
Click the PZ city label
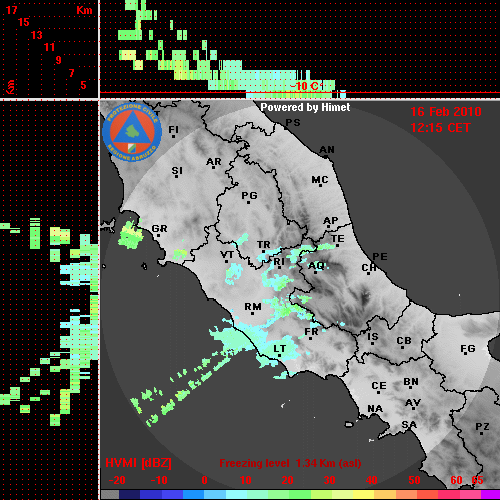click(x=482, y=427)
